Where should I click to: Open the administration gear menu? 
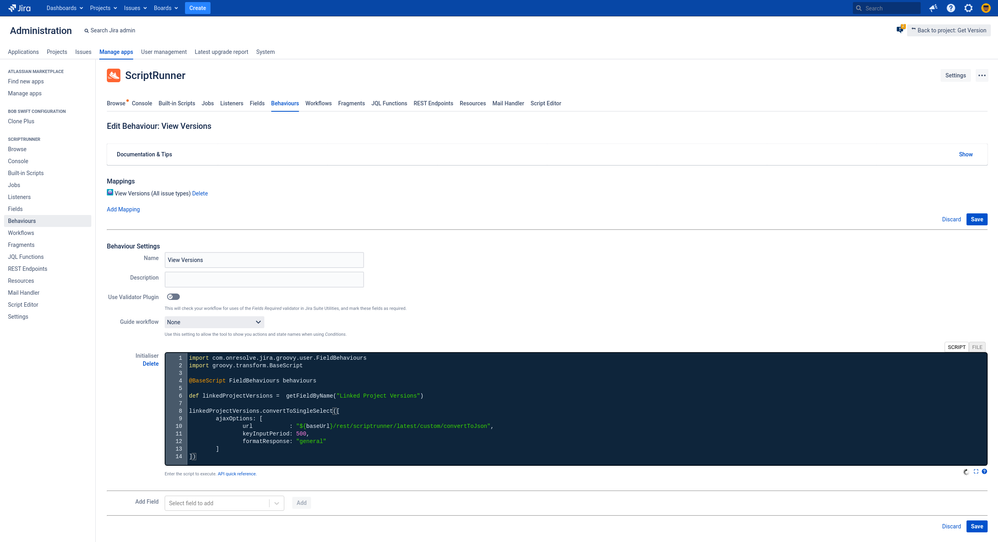(x=968, y=8)
